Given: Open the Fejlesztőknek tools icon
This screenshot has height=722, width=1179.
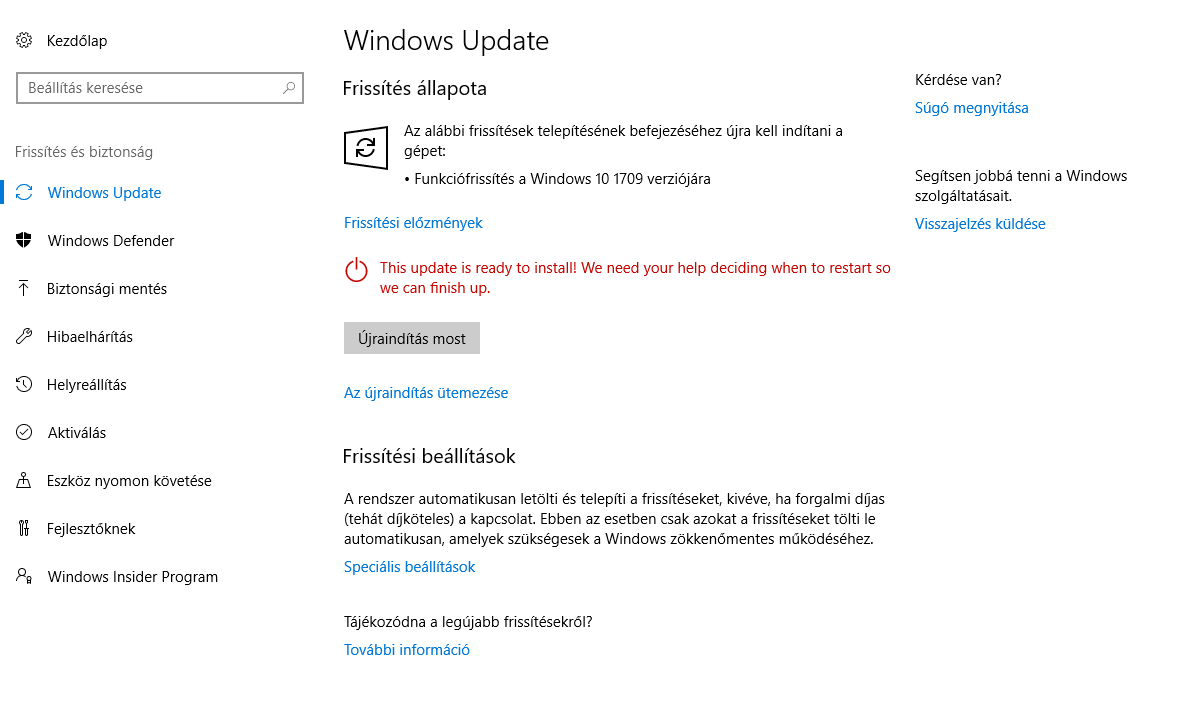Looking at the screenshot, I should point(24,529).
